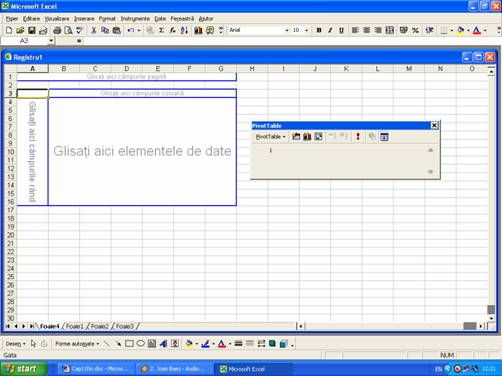Expand the PivotTable dropdown menu
The image size is (502, 376).
click(270, 137)
